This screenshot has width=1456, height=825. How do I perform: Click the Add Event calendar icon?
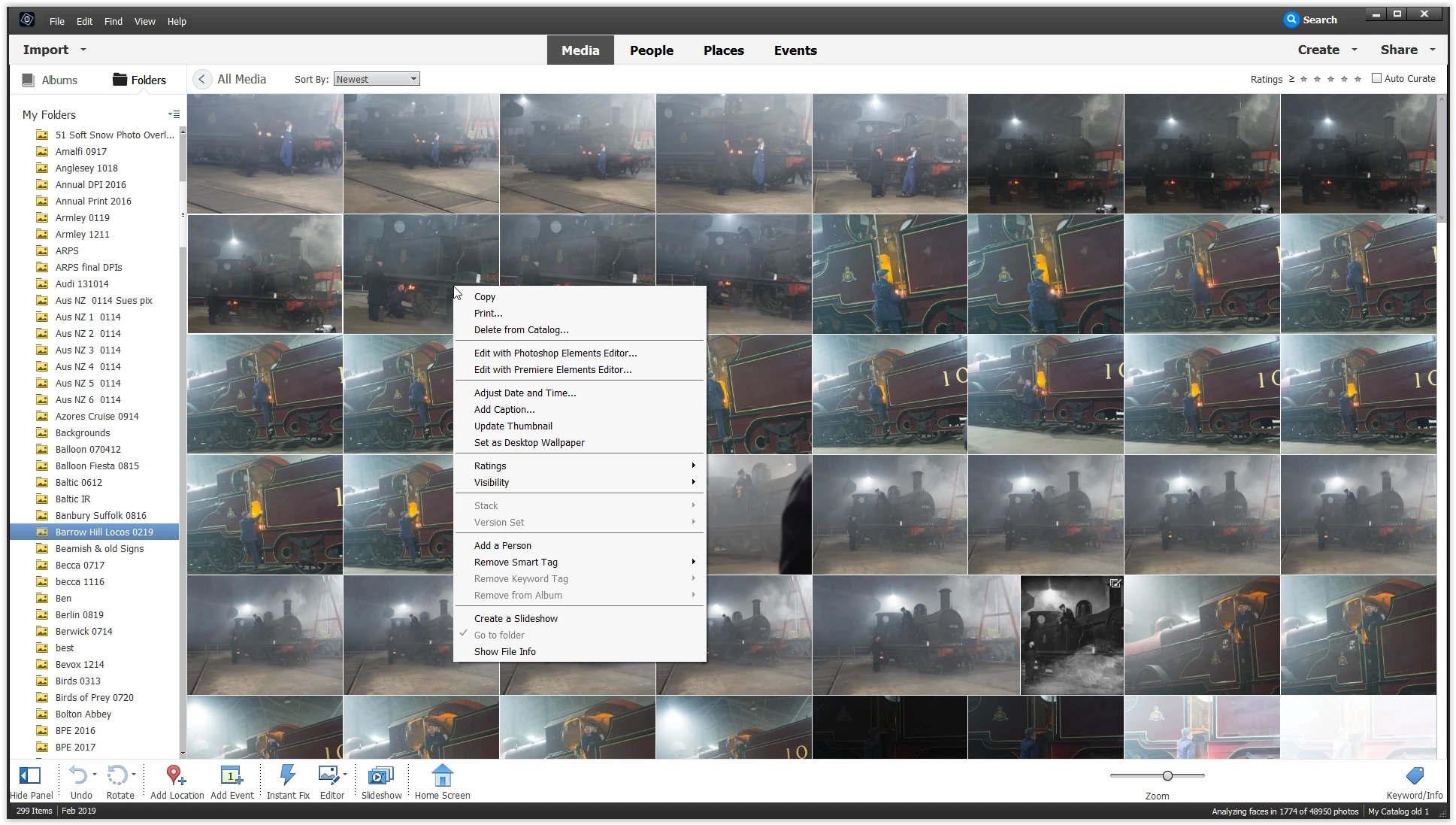(x=232, y=776)
